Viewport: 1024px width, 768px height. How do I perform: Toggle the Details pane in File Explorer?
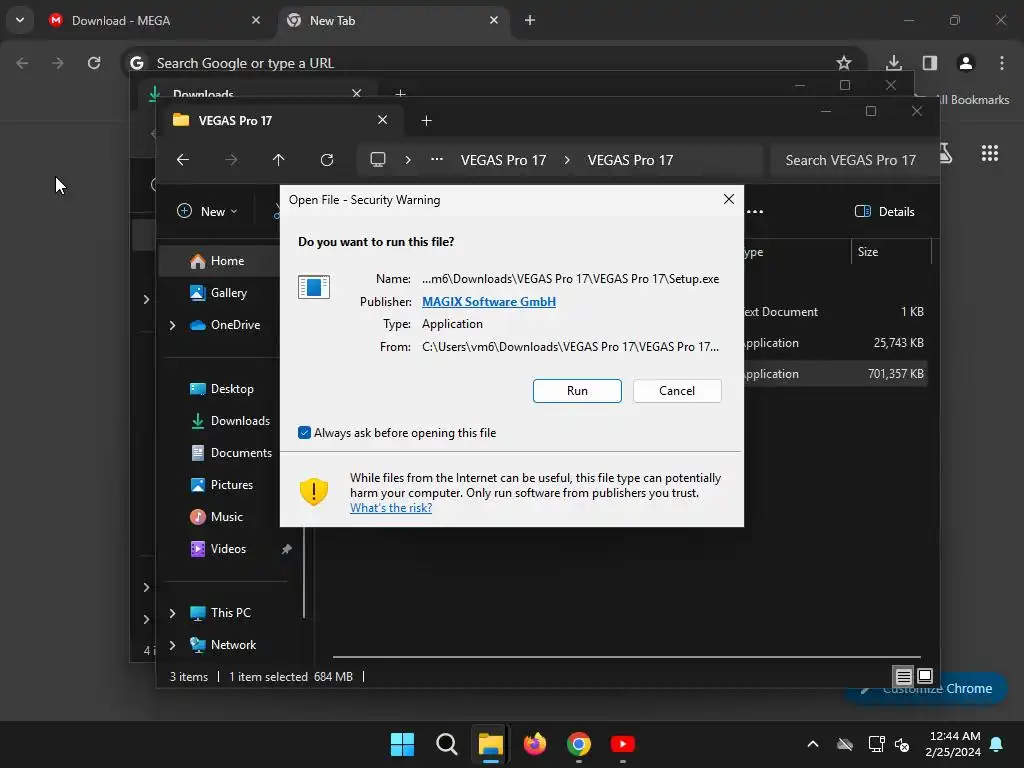(x=884, y=212)
